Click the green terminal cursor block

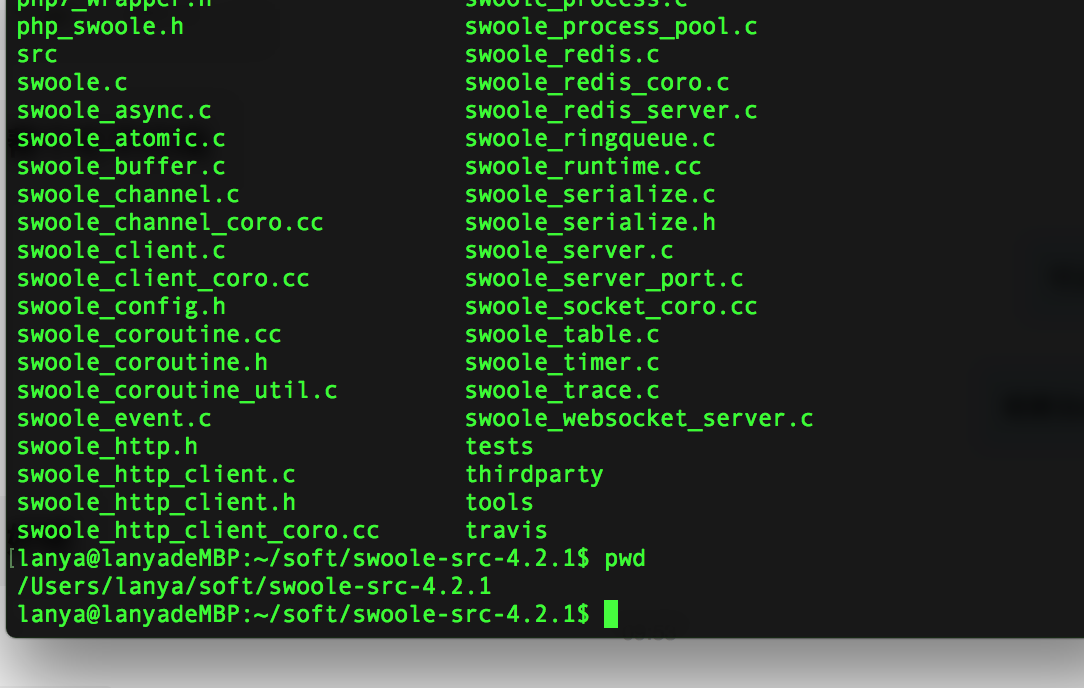point(610,614)
